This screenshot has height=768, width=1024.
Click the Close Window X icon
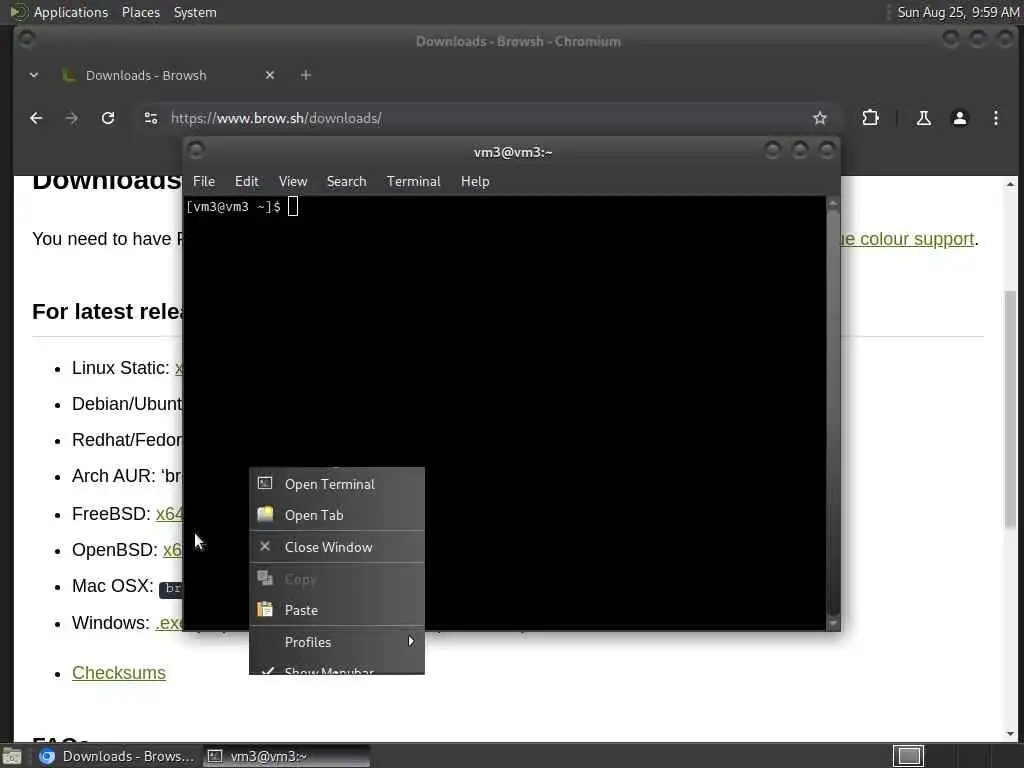[264, 546]
